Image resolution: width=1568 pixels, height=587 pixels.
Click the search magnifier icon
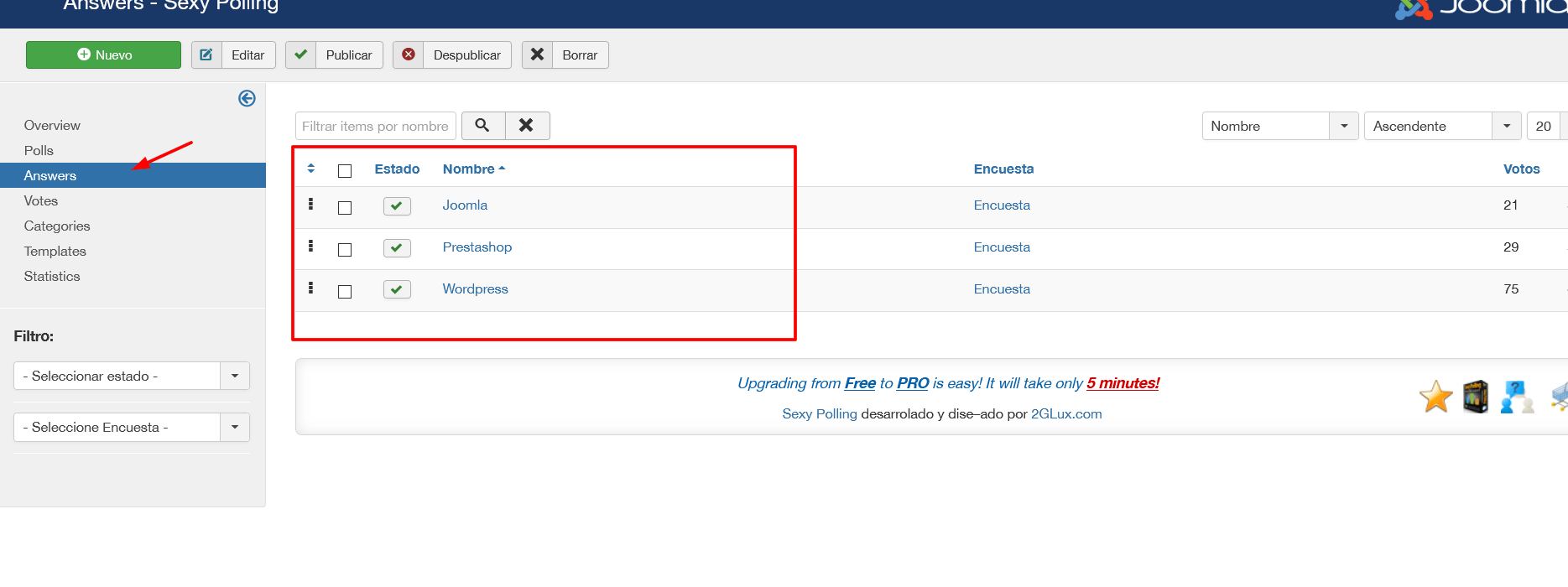[483, 126]
